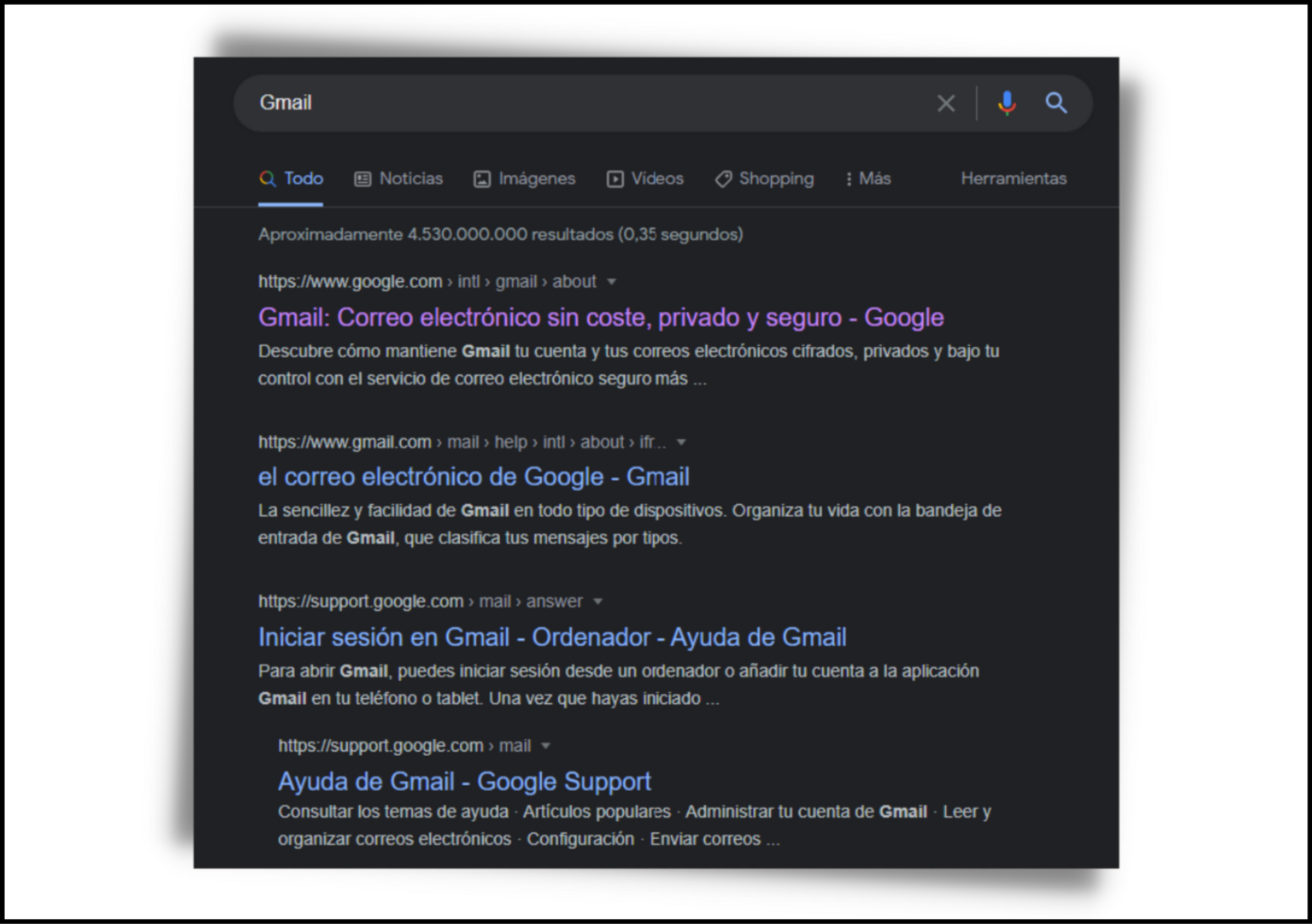Open the Videos tab

coord(645,179)
